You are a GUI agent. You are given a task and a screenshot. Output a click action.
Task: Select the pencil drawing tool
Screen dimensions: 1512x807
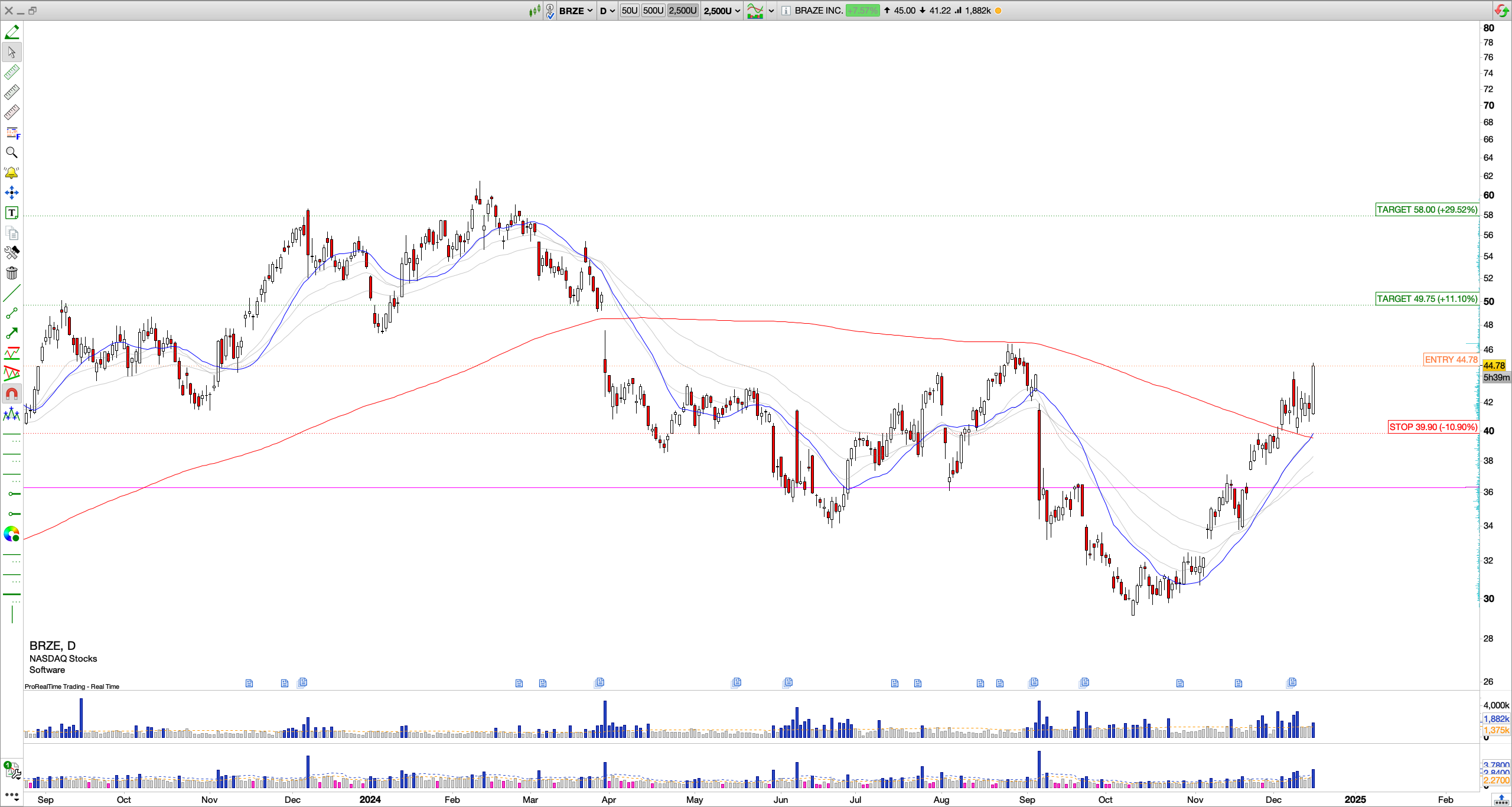[12, 32]
